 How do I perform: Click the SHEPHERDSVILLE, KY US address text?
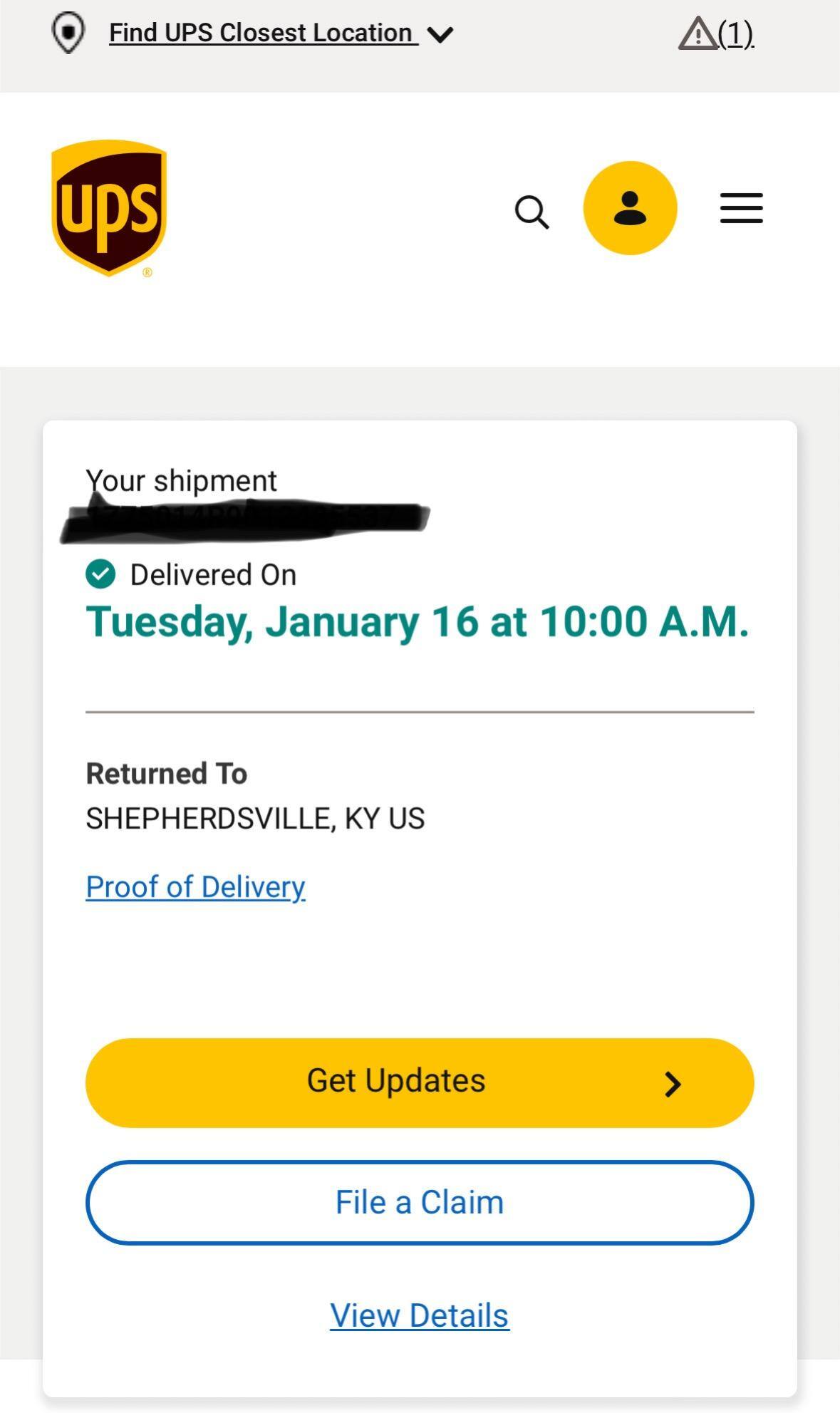click(x=255, y=819)
